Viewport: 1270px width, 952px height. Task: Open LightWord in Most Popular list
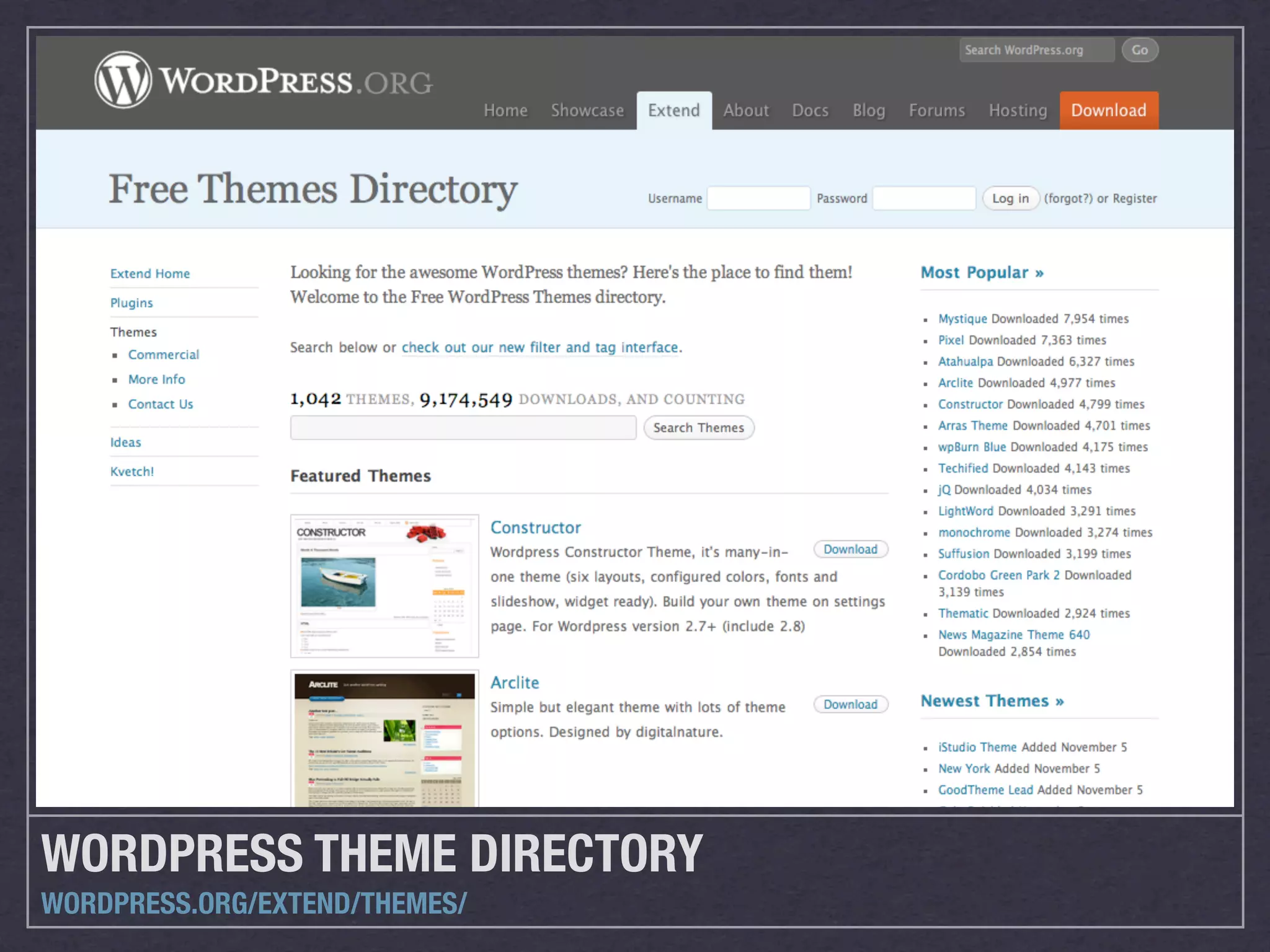click(x=966, y=511)
